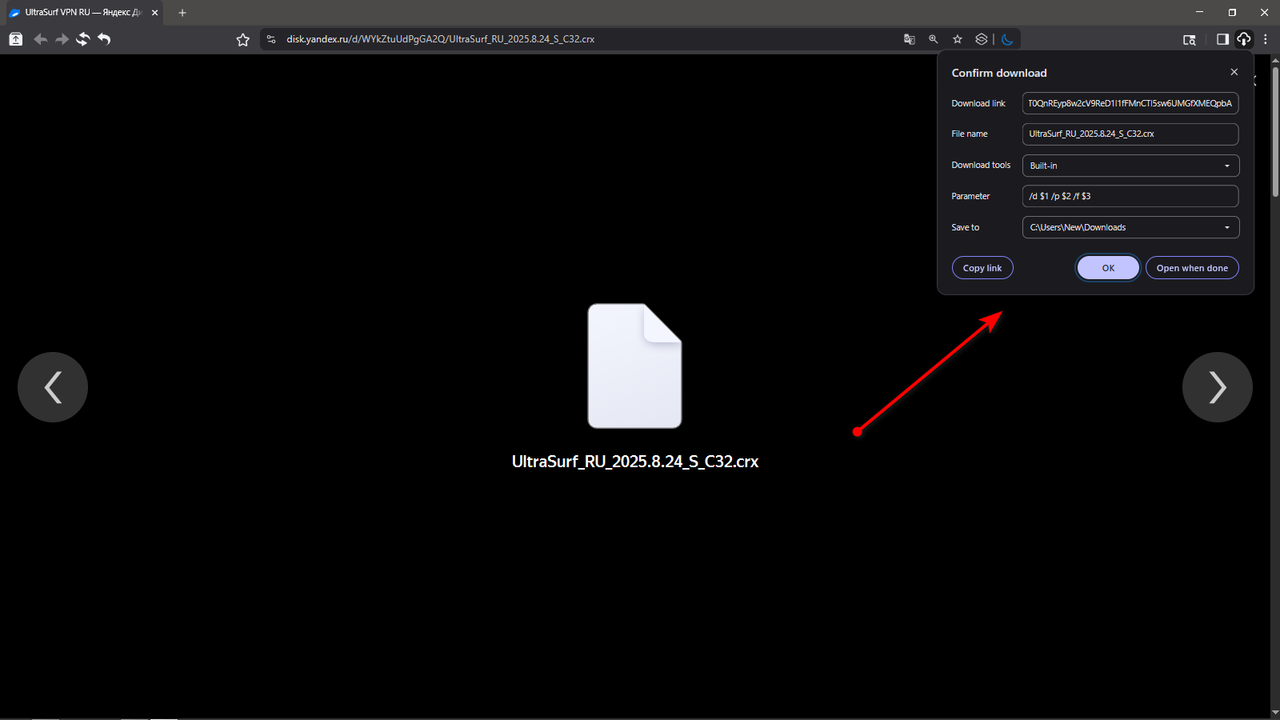This screenshot has height=720, width=1280.
Task: Click the star icon left of address bar
Action: pyautogui.click(x=243, y=40)
